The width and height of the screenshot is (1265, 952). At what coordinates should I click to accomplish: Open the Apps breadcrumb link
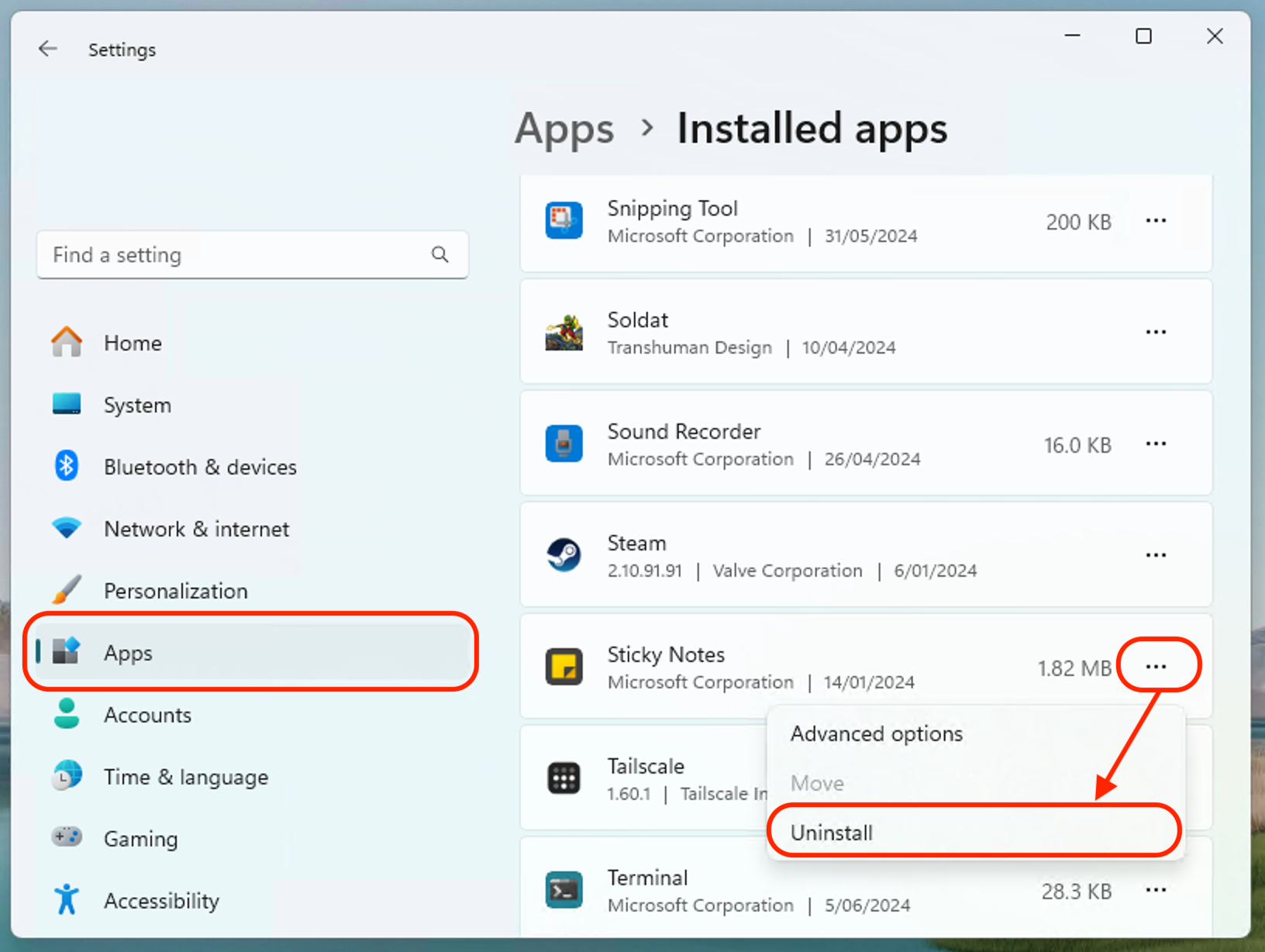[564, 129]
